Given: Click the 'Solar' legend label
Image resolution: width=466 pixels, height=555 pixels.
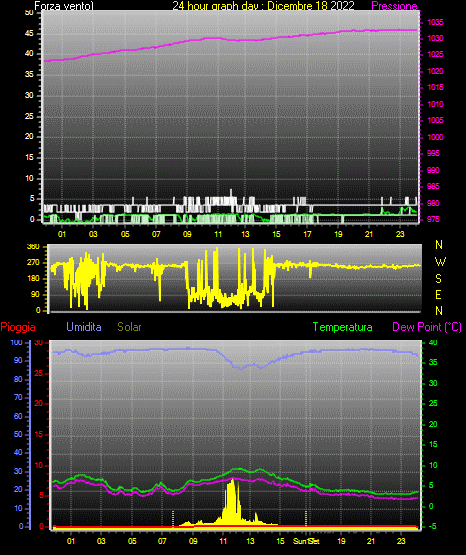Looking at the screenshot, I should (x=129, y=327).
